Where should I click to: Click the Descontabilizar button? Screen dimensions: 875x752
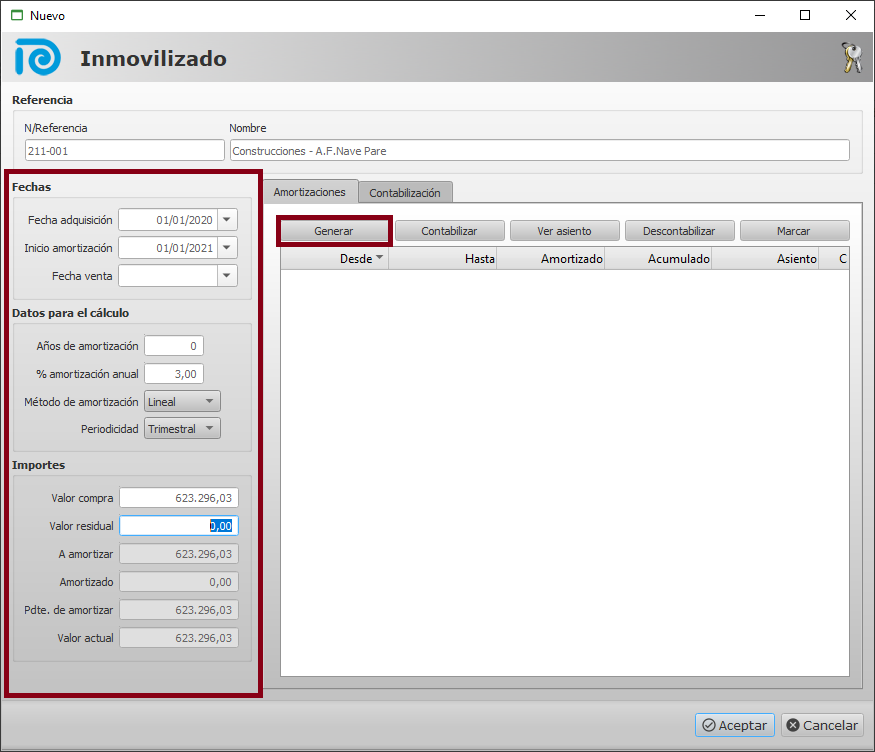679,231
